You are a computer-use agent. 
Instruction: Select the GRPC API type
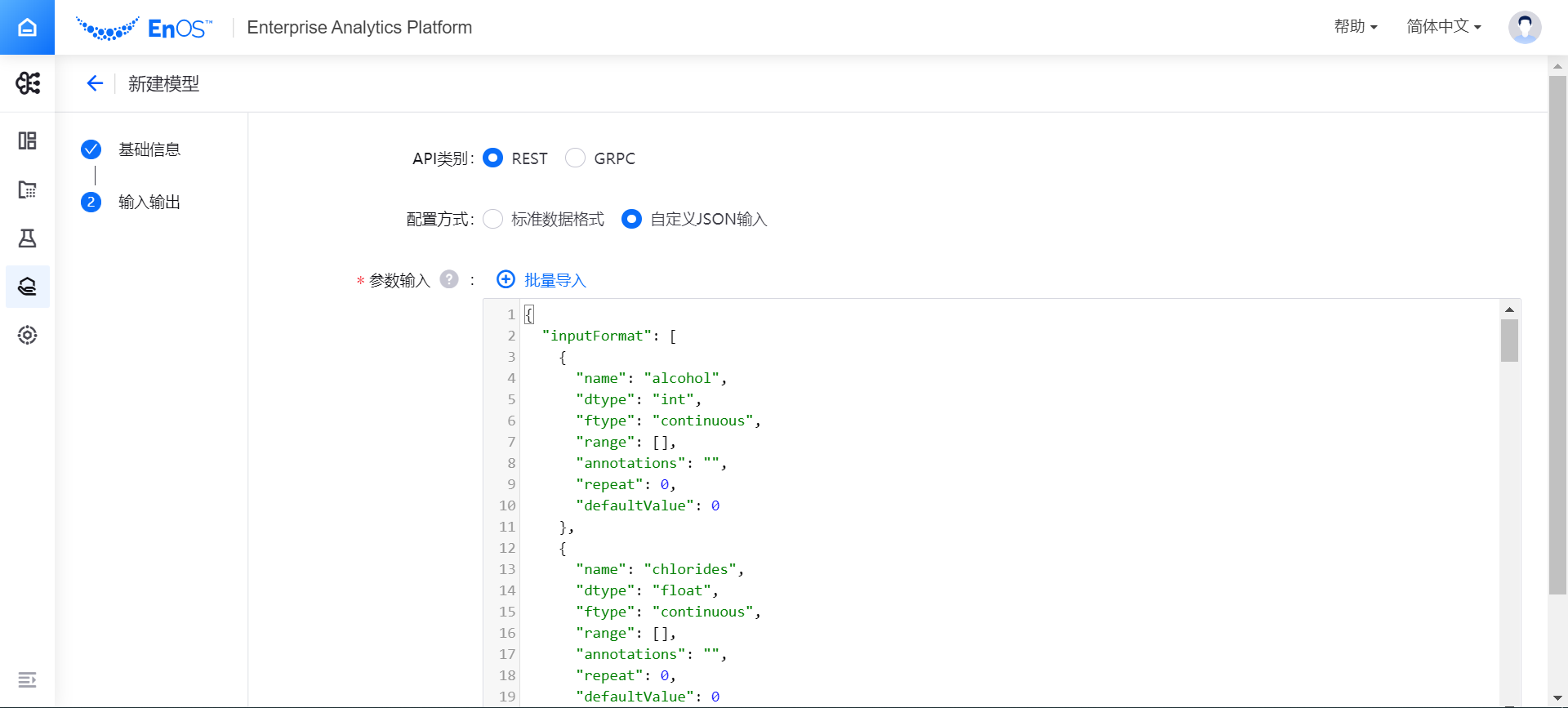(575, 158)
